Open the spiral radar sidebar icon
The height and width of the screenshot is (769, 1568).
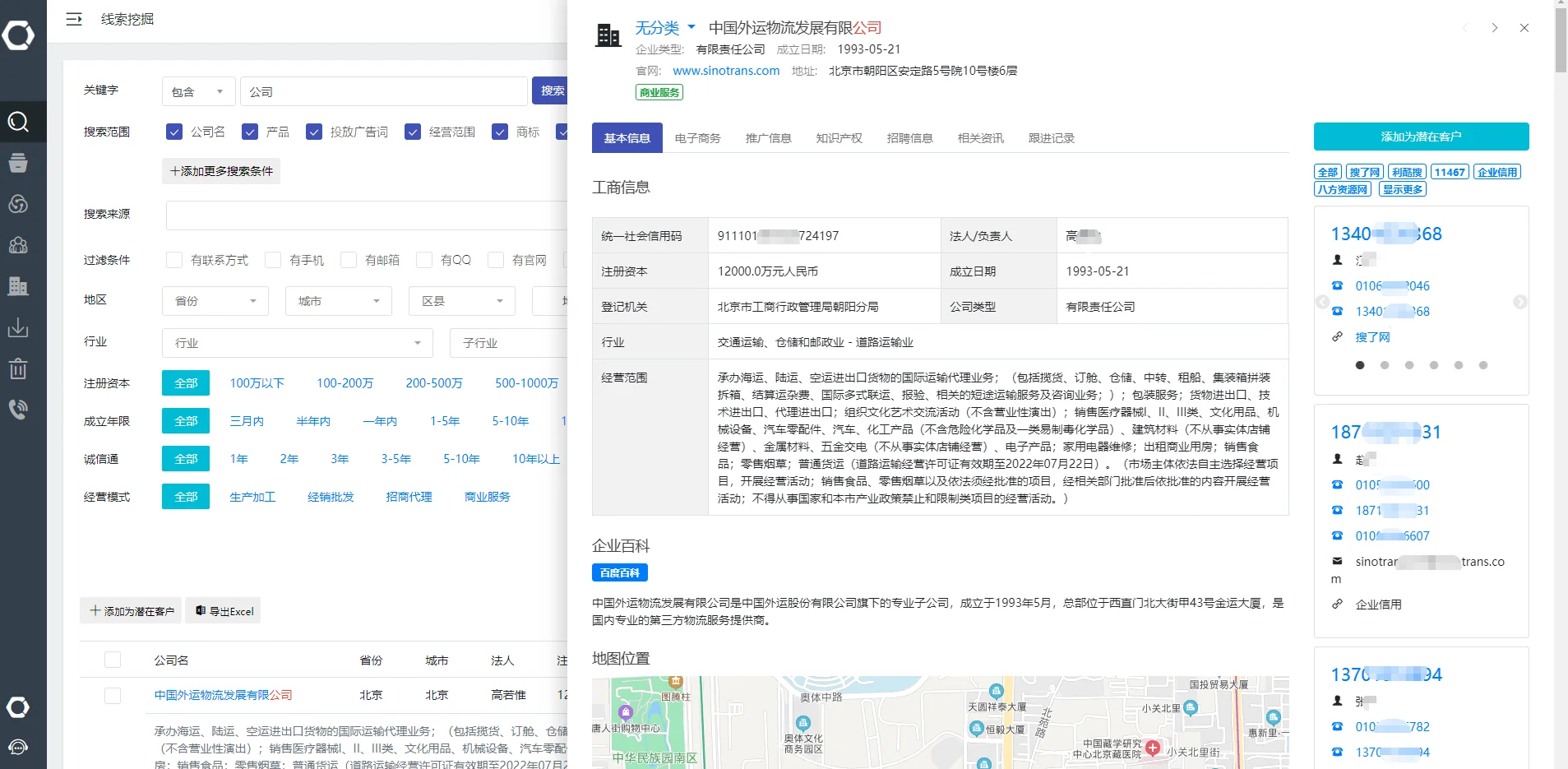click(18, 204)
